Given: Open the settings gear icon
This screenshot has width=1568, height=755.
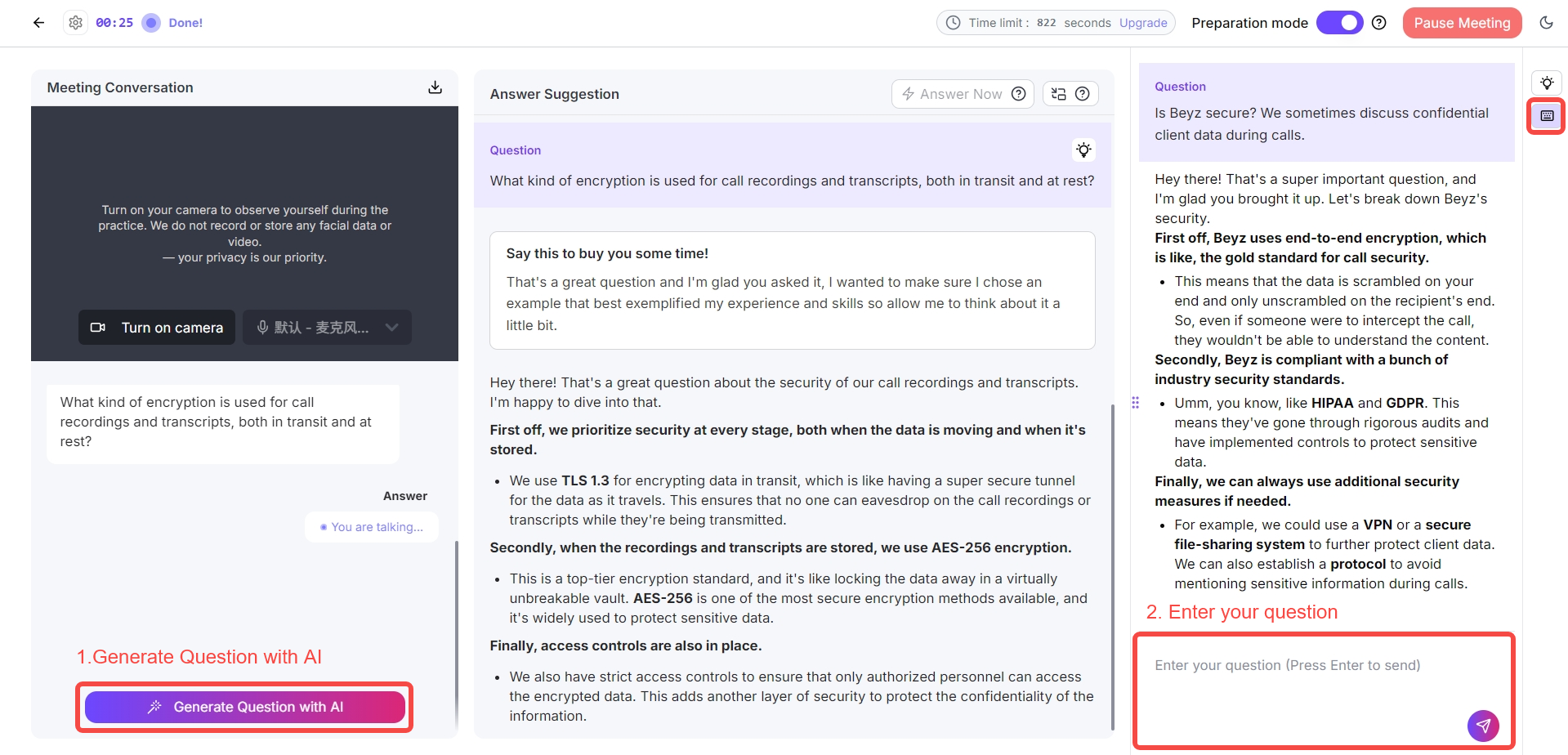Looking at the screenshot, I should tap(76, 23).
